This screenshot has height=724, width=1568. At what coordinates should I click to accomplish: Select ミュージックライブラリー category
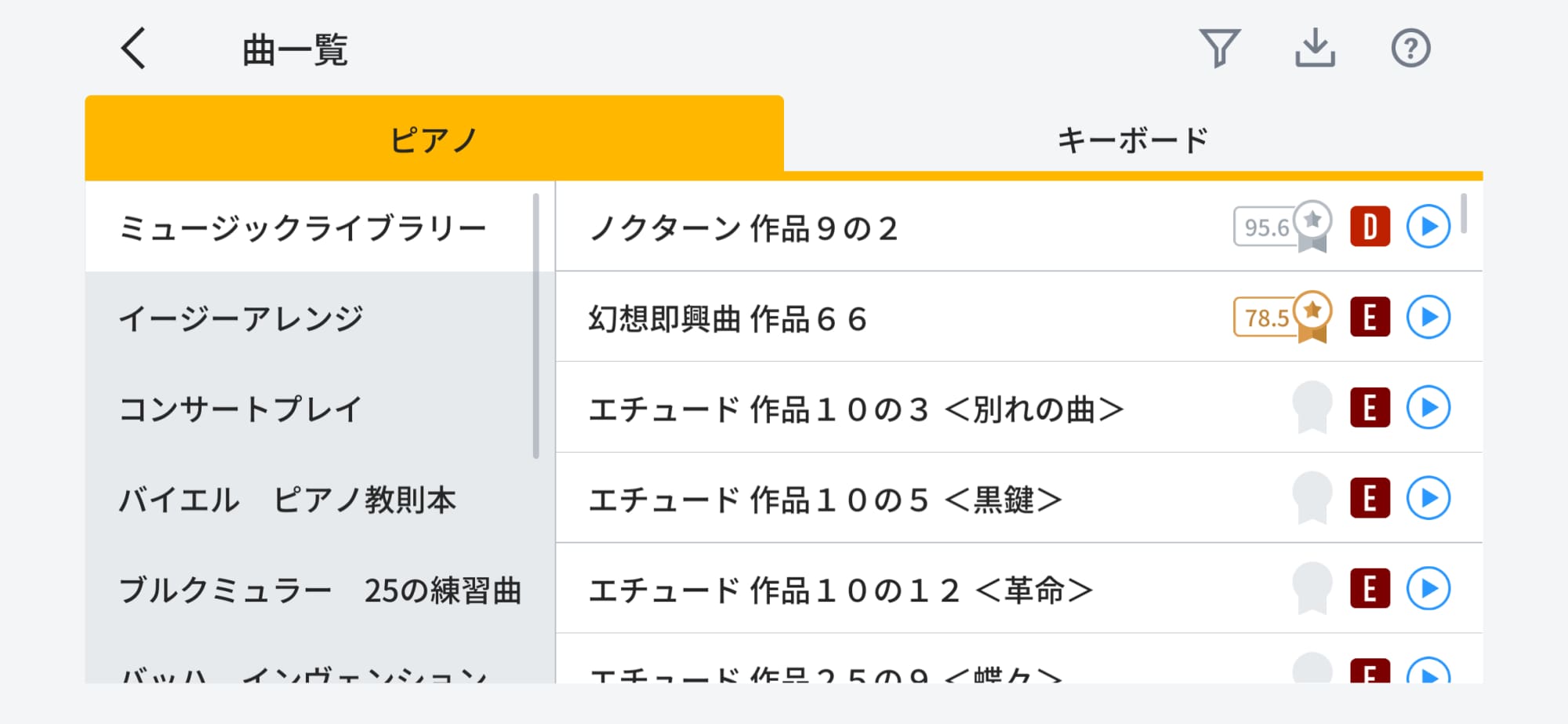point(303,228)
